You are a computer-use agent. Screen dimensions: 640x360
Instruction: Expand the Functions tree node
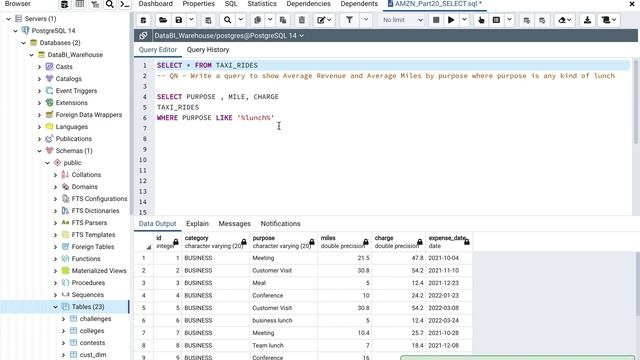56,259
